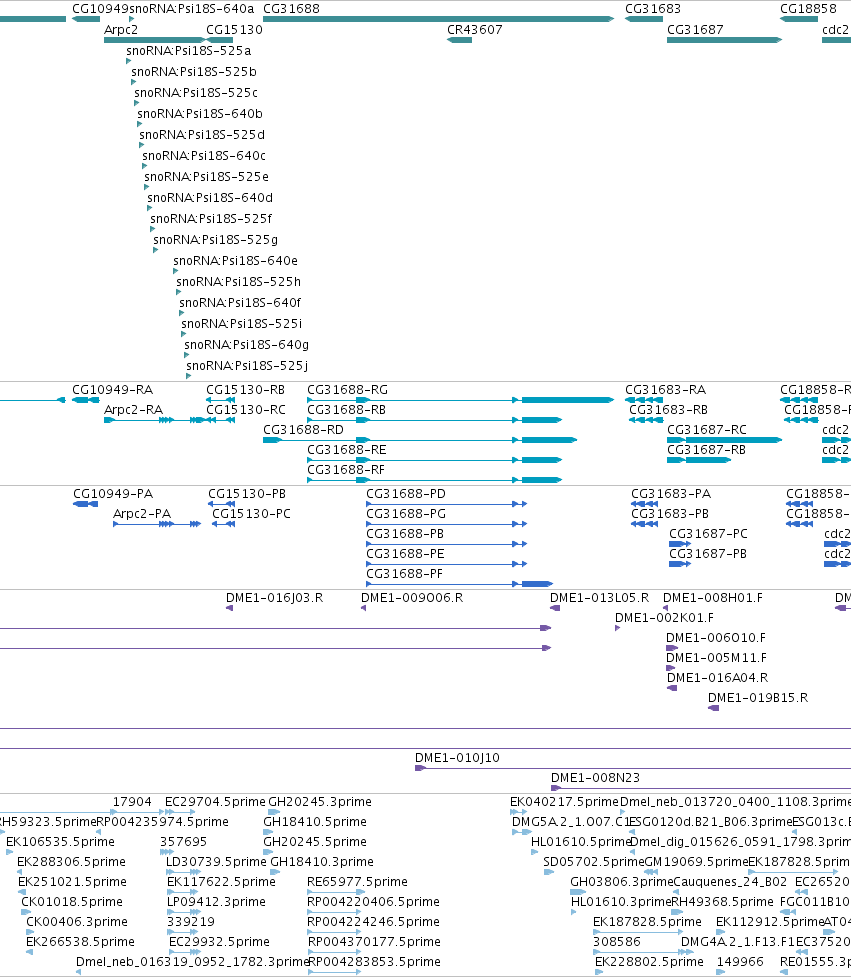
Task: Select the CG31688-PG protein label
Action: [406, 514]
